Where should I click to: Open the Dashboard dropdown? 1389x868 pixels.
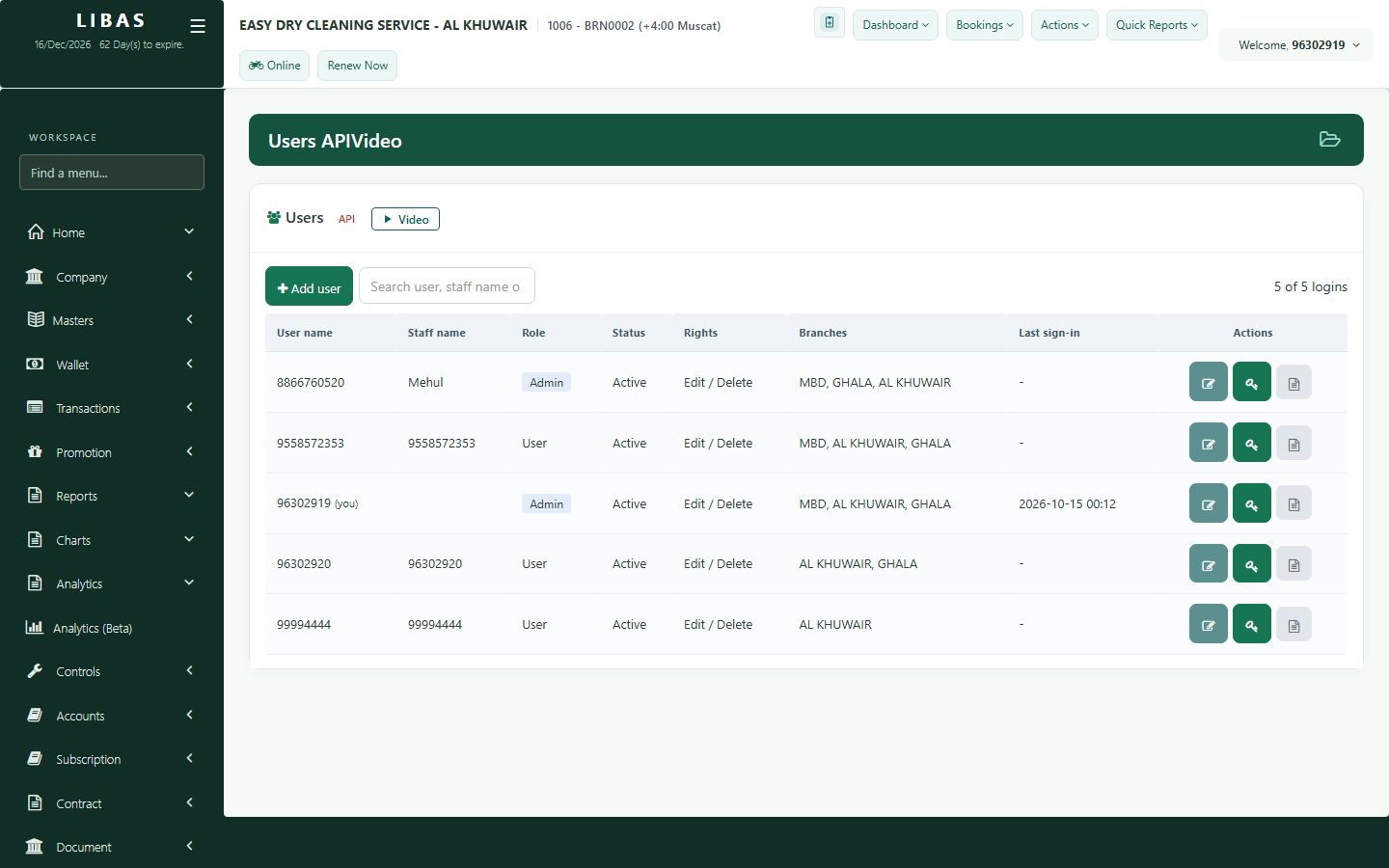[895, 25]
